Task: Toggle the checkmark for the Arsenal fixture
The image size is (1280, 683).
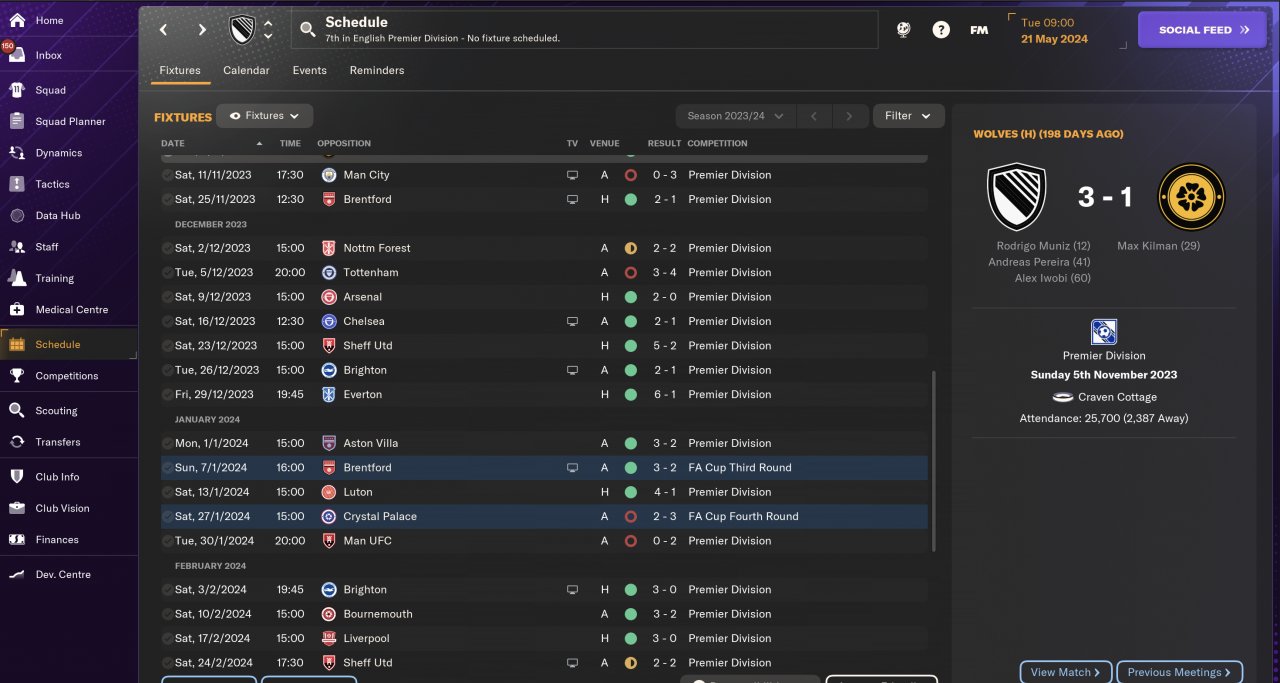Action: point(167,297)
